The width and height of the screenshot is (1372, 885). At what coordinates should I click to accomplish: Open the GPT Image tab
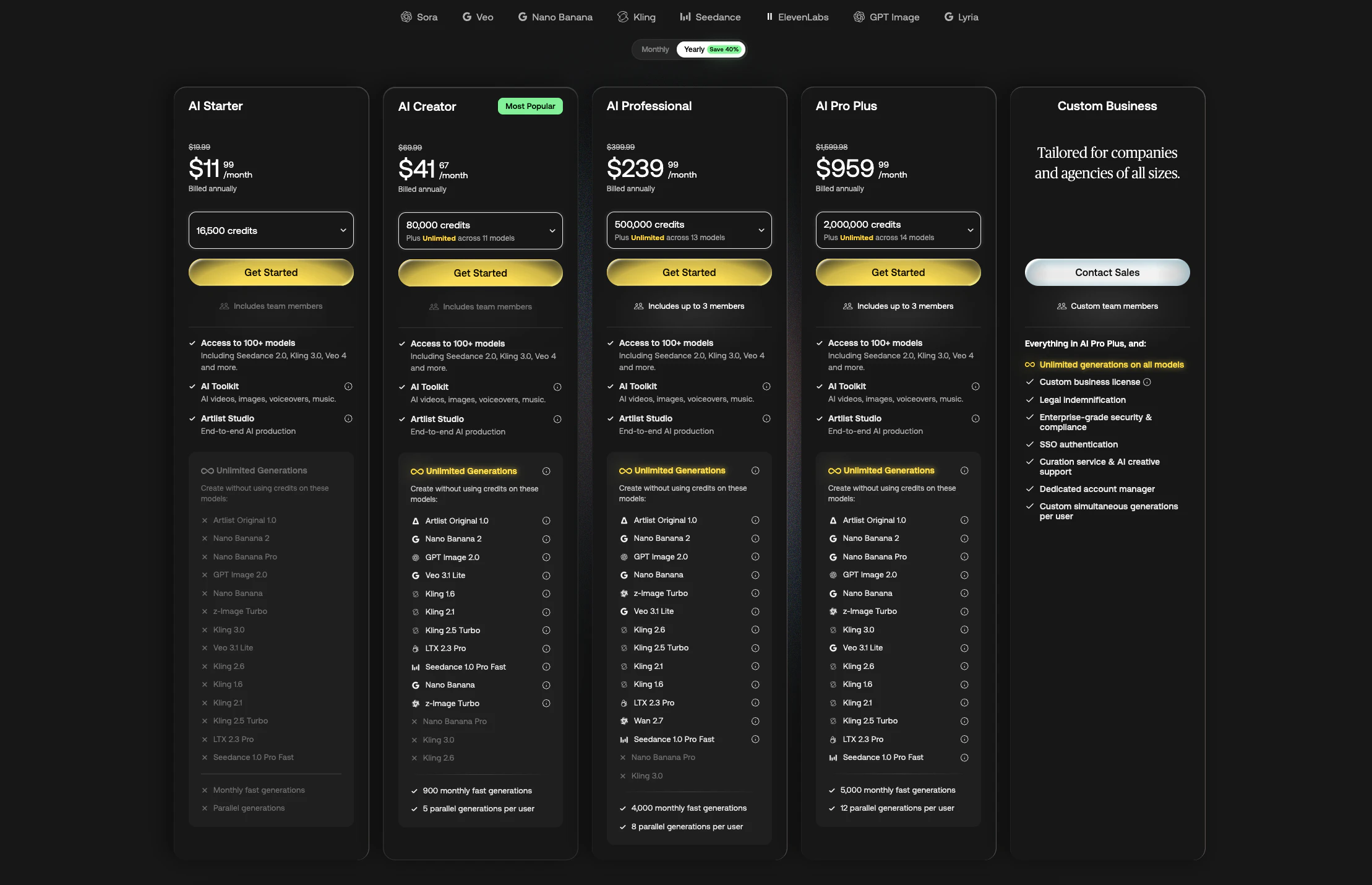886,17
